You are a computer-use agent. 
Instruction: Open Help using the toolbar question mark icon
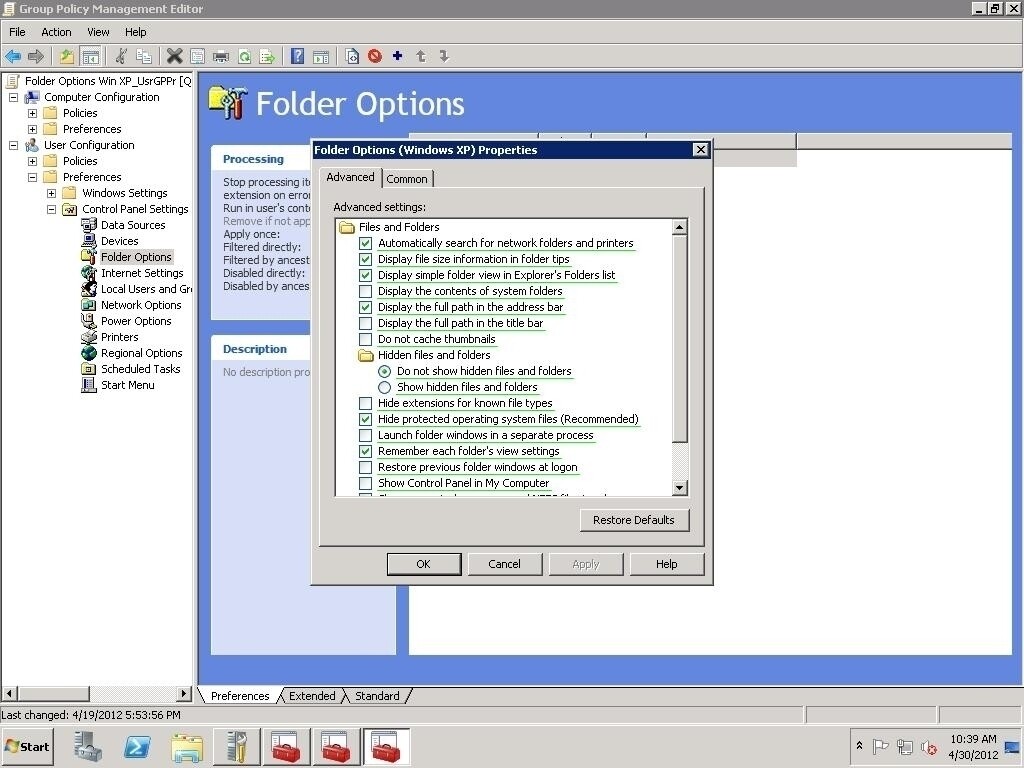pyautogui.click(x=297, y=56)
